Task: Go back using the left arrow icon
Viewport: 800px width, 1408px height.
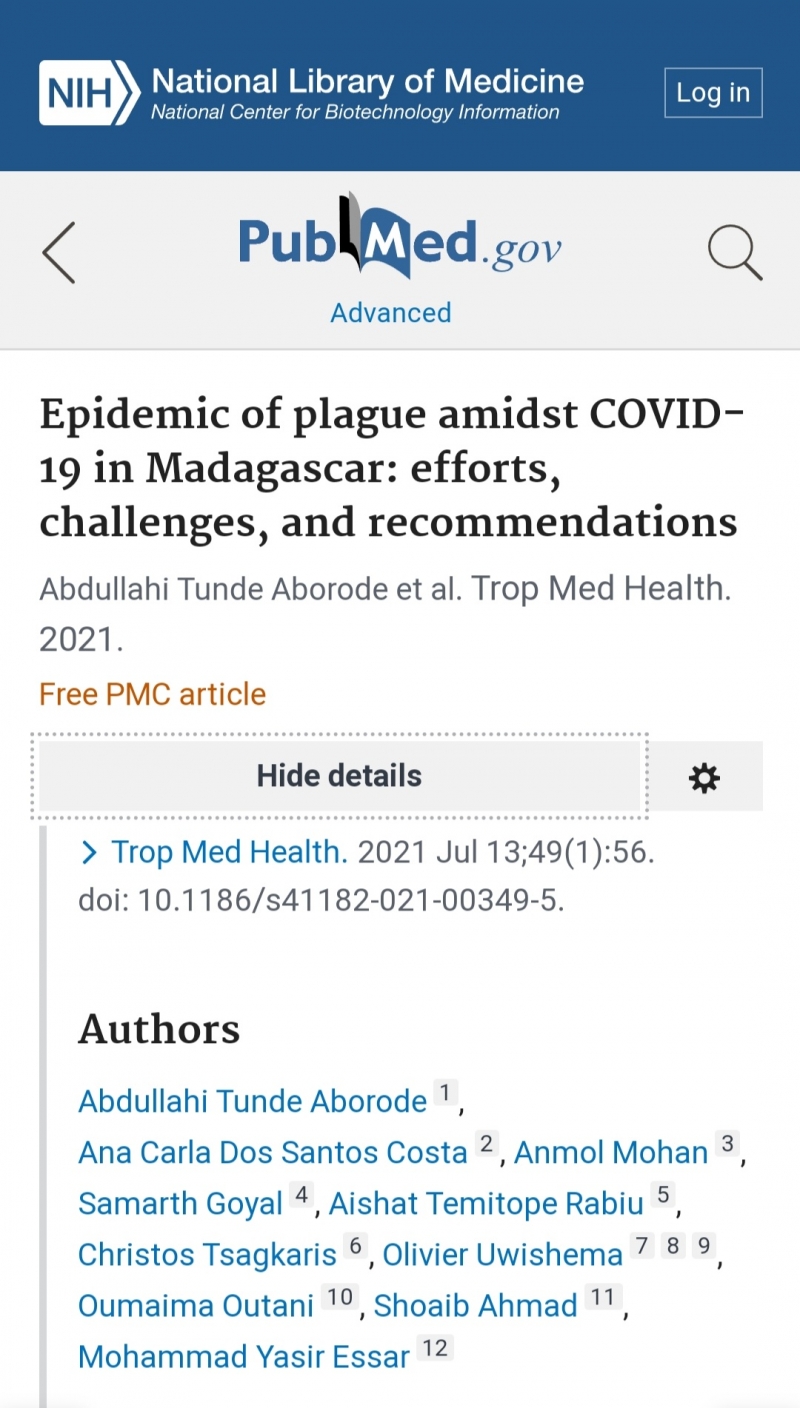Action: pyautogui.click(x=59, y=253)
